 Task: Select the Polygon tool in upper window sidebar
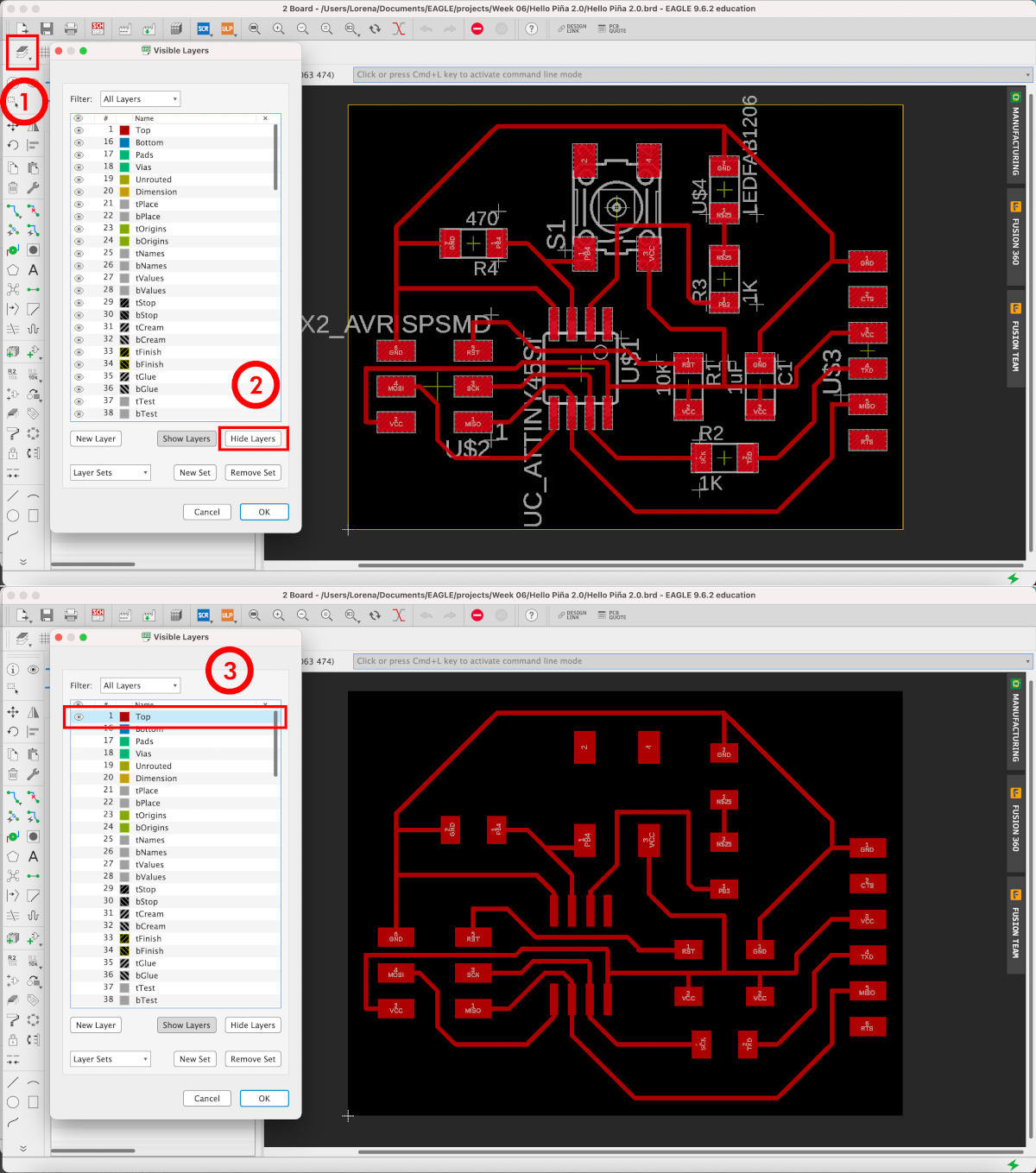(x=13, y=270)
